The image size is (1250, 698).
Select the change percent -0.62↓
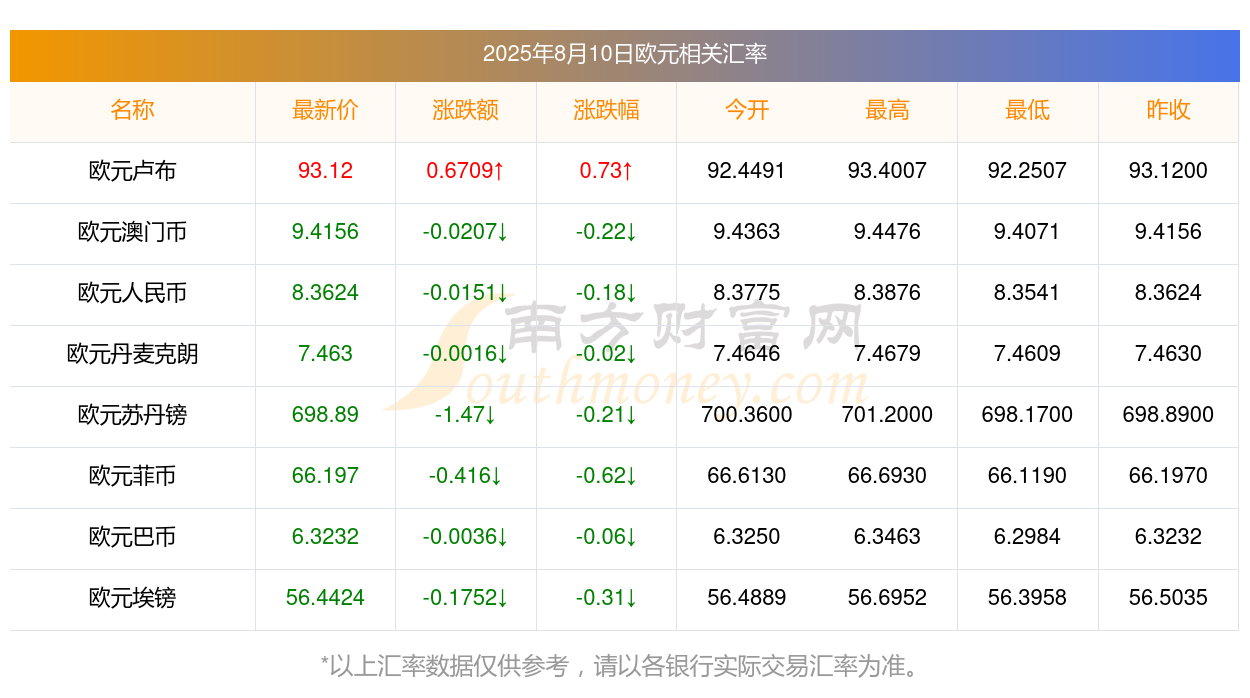pos(606,476)
